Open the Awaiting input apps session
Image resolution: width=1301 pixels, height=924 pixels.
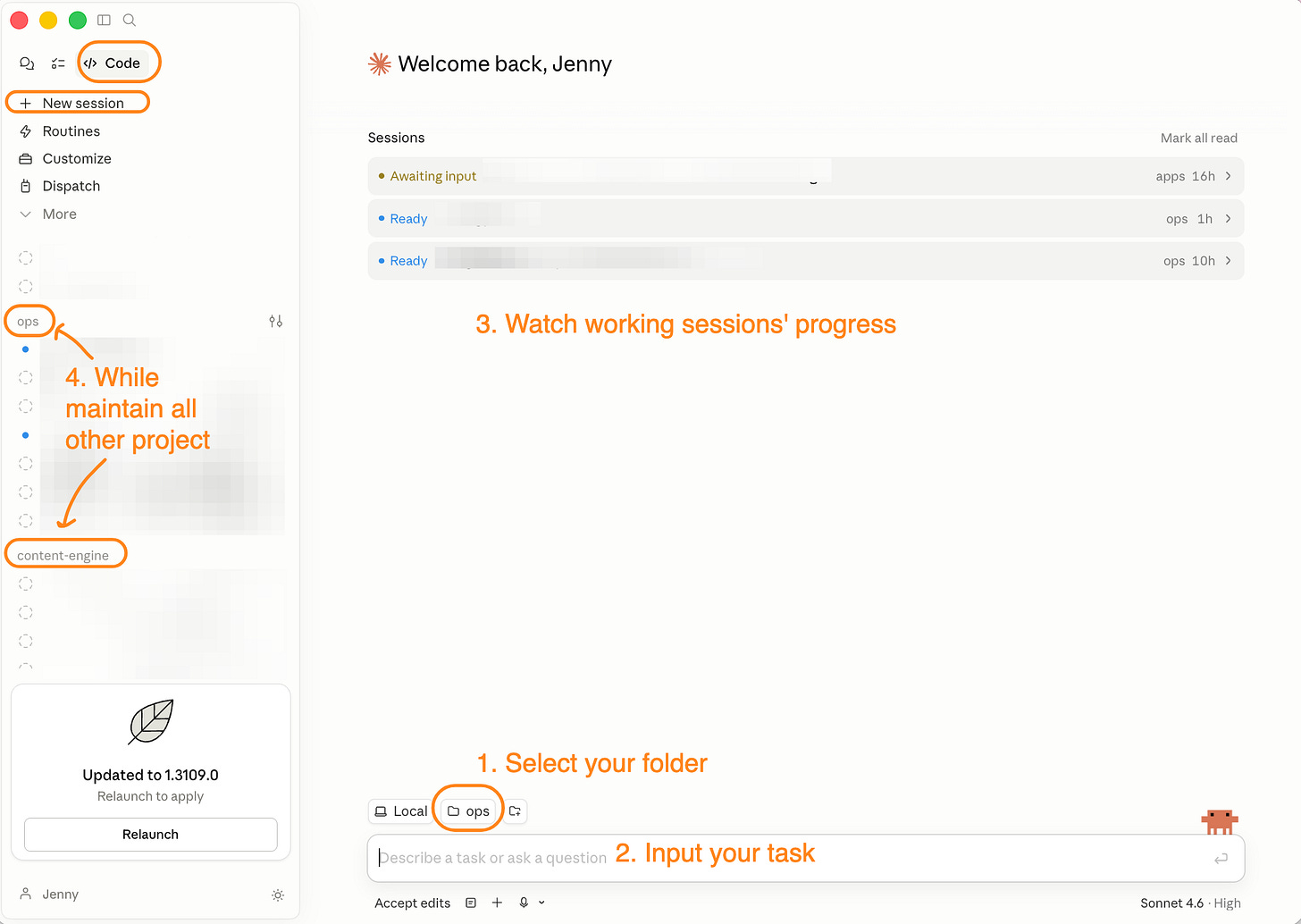coord(806,177)
